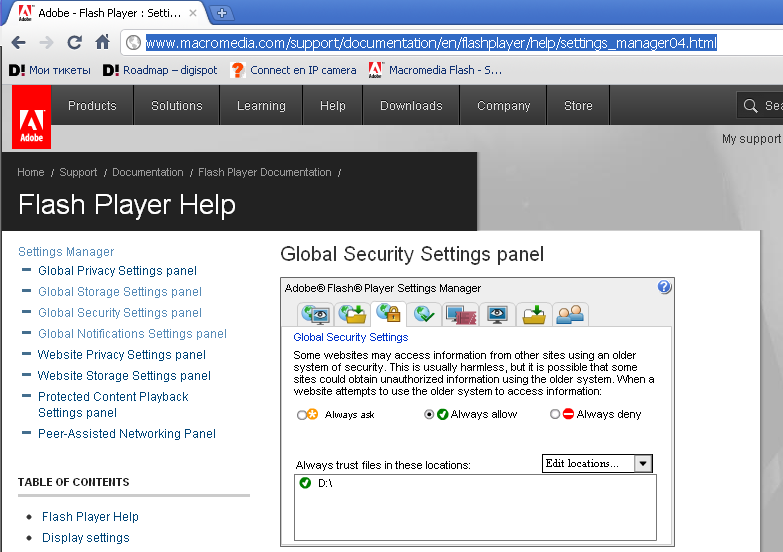Select the Always allow radio button
The height and width of the screenshot is (552, 783).
430,414
